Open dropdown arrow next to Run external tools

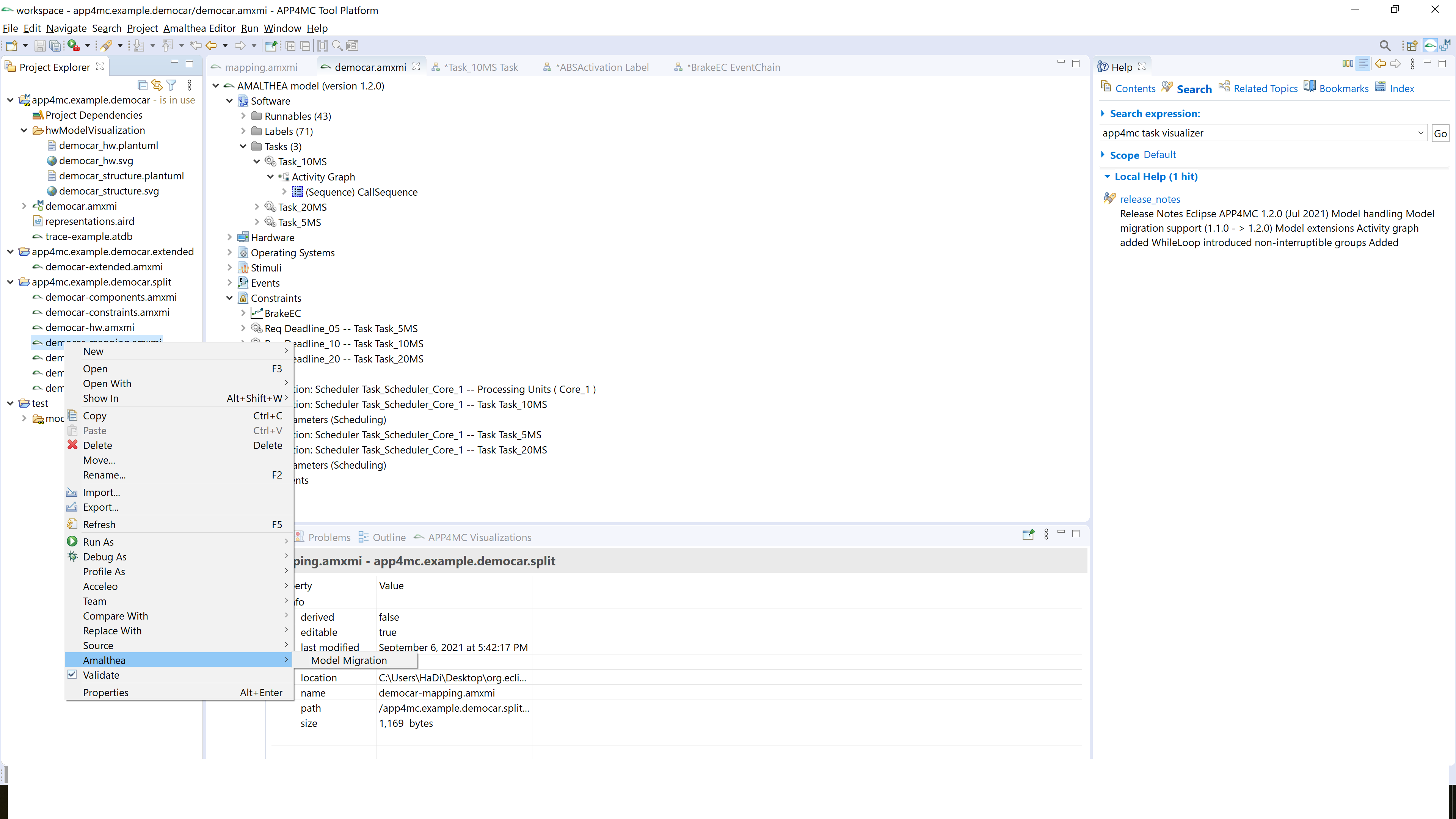[87, 46]
